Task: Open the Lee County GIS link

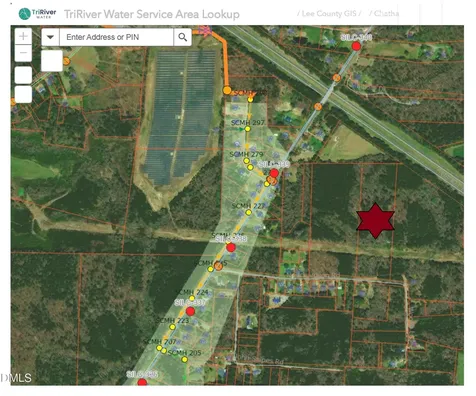Action: 329,14
